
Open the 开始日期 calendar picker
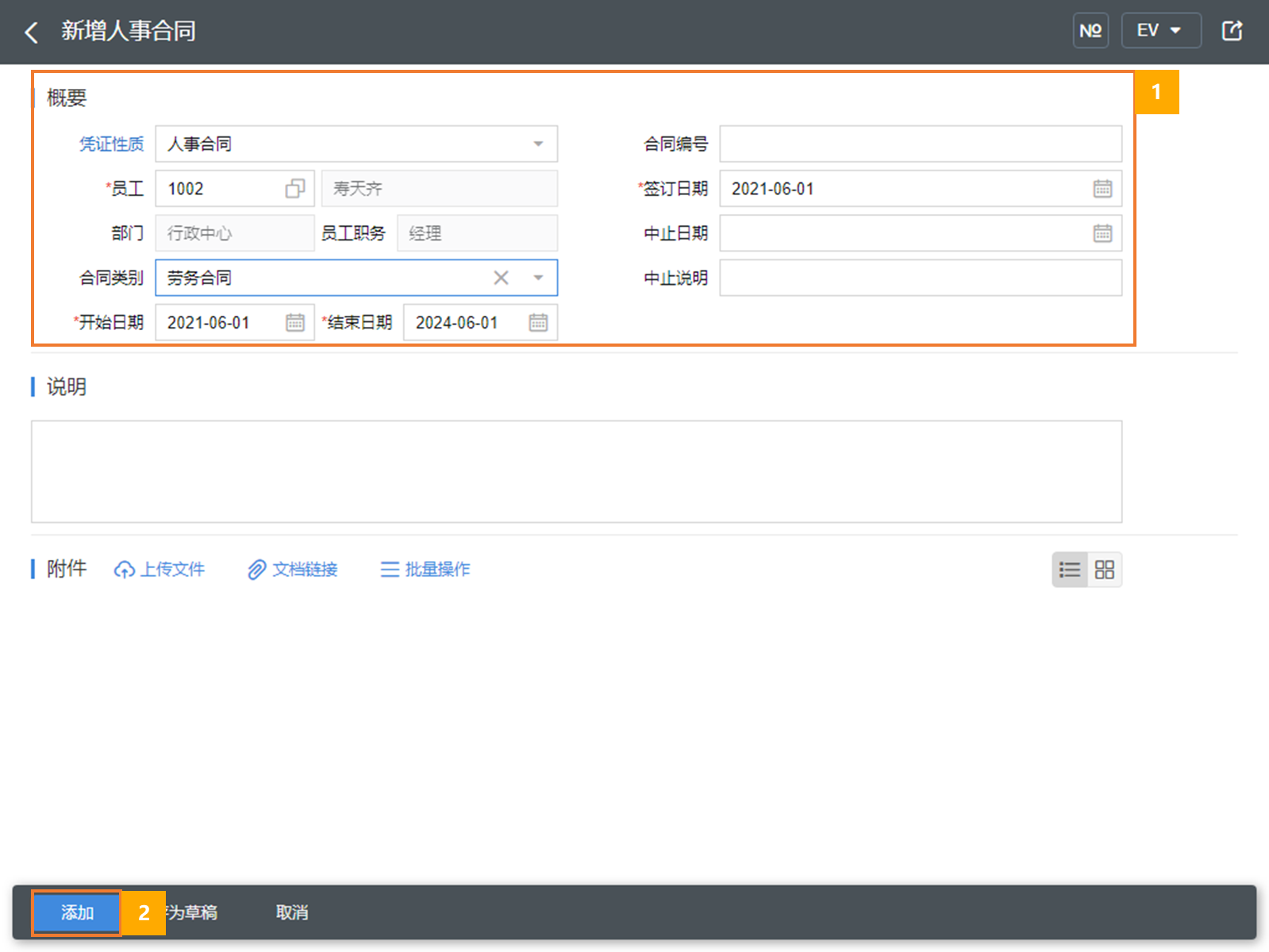click(295, 322)
